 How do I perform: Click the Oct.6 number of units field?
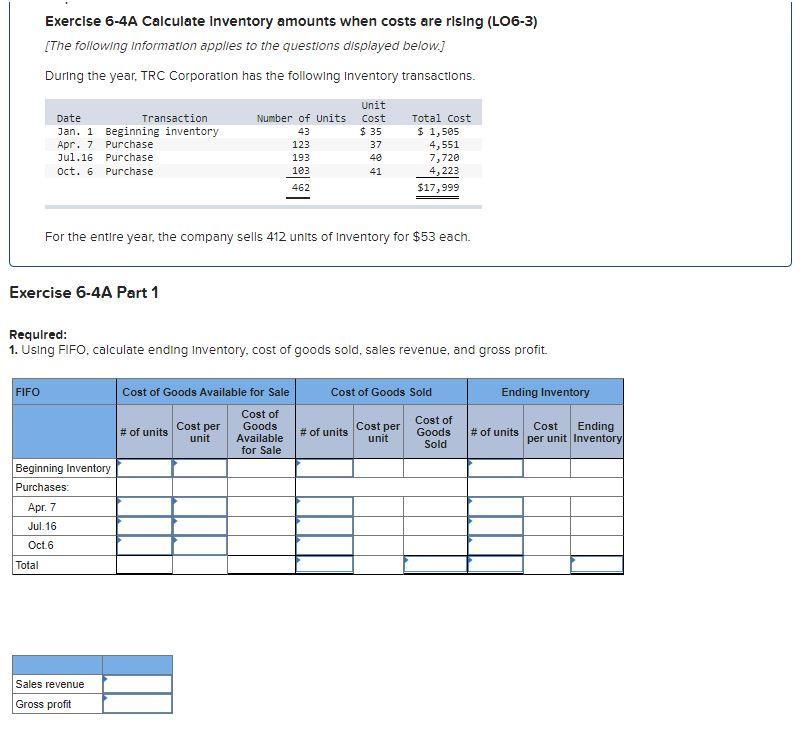point(142,545)
